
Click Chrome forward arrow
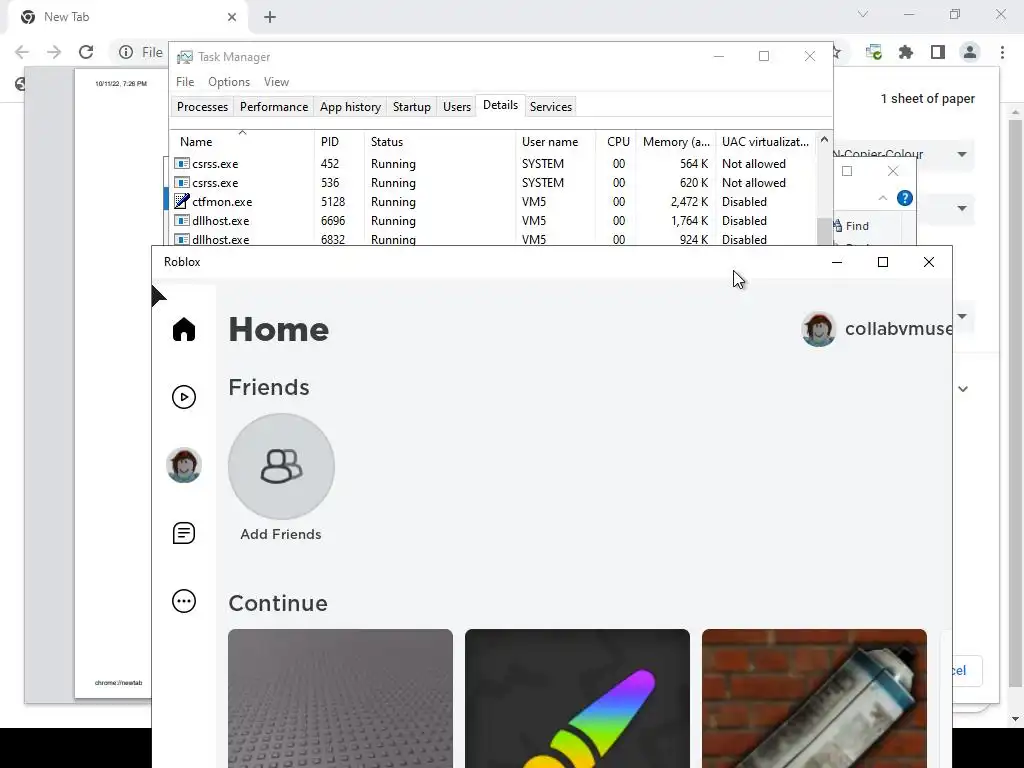click(54, 52)
